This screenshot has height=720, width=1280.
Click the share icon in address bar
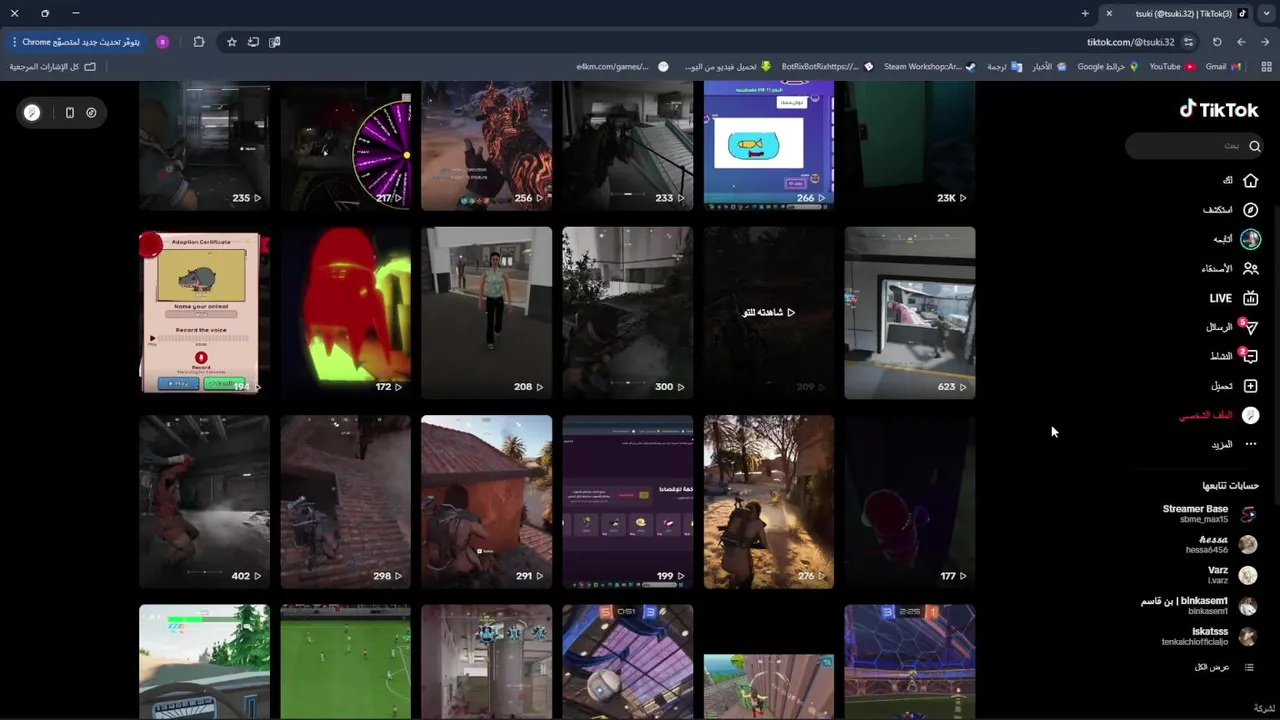point(253,42)
